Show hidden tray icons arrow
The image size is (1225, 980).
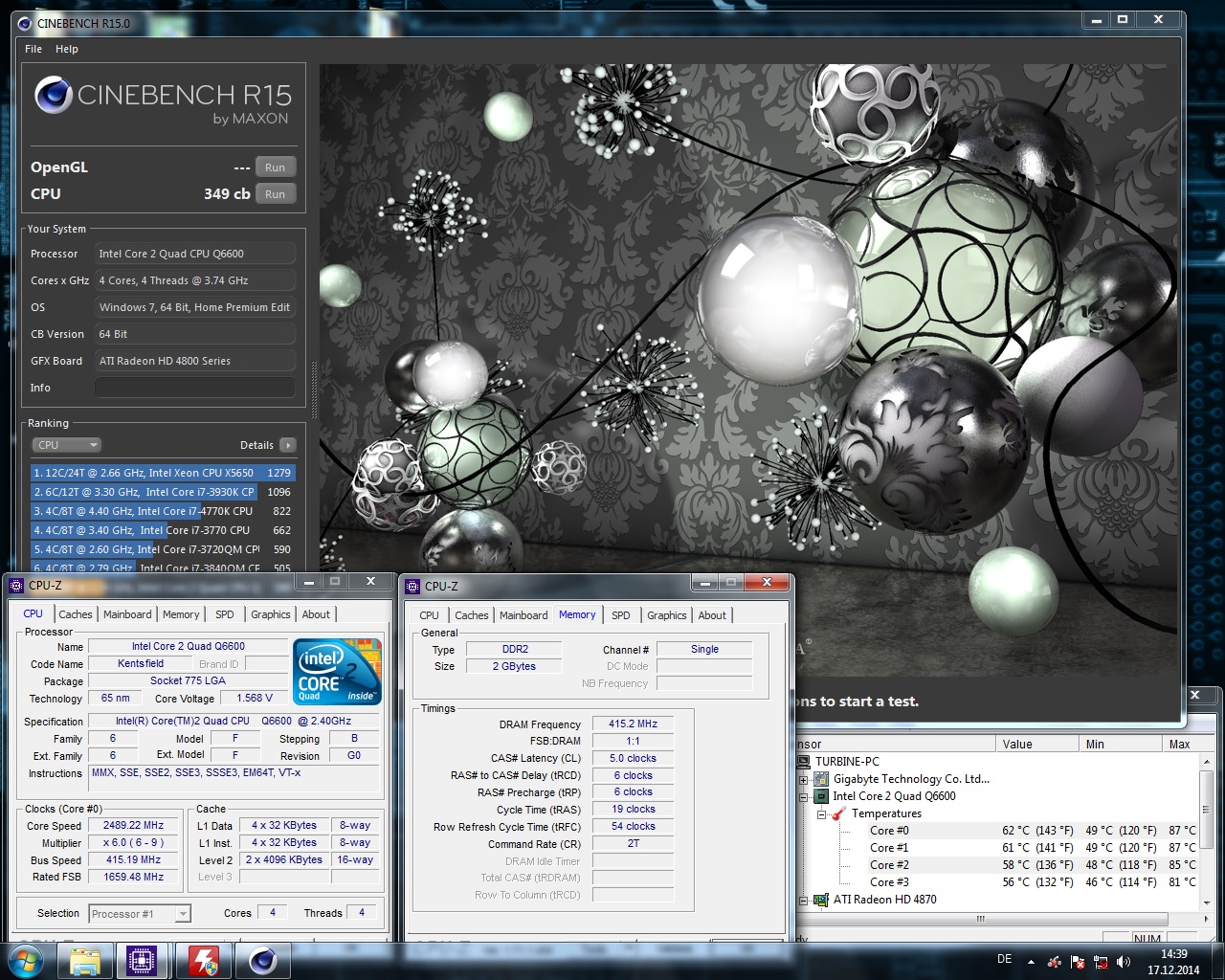1031,962
